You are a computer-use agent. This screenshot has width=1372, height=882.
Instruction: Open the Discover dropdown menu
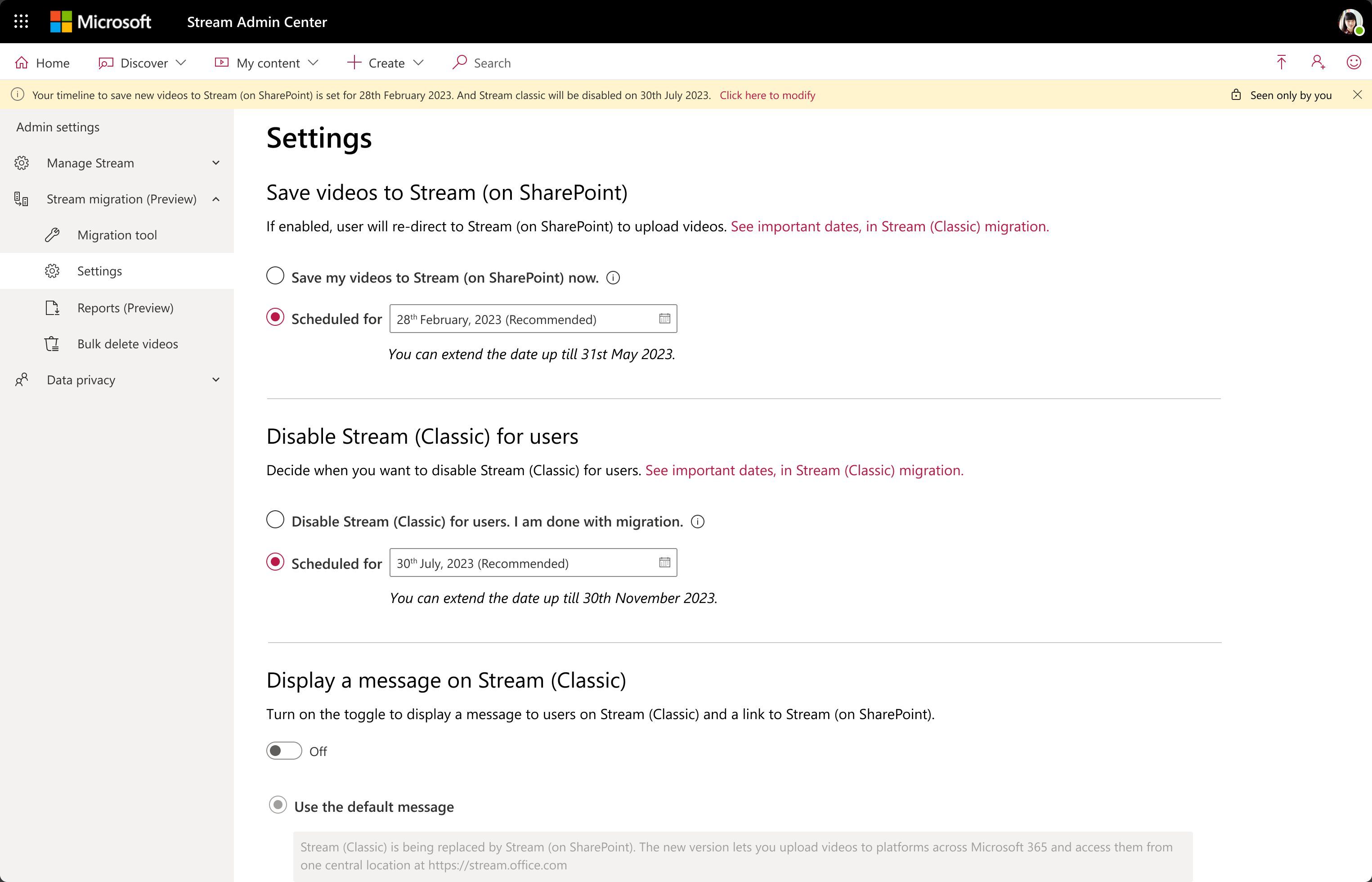143,63
